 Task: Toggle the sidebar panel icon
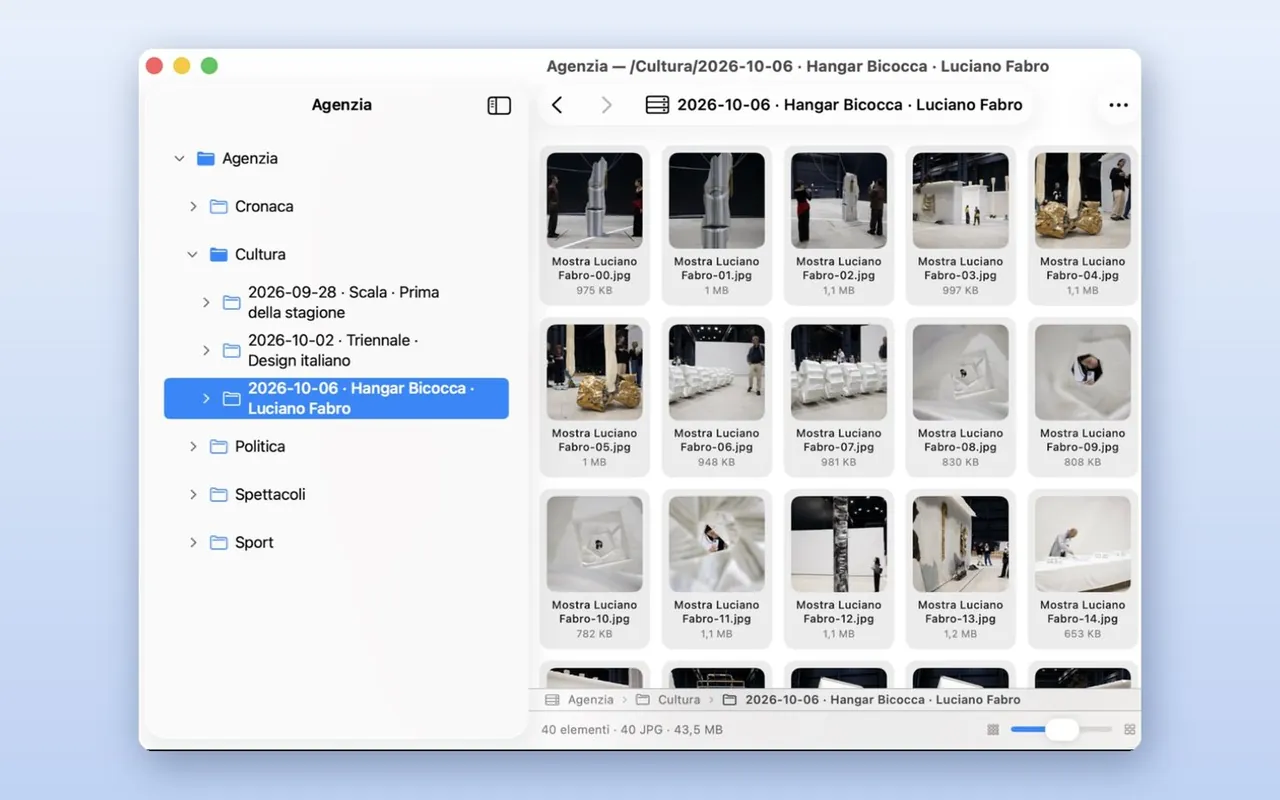[x=499, y=105]
